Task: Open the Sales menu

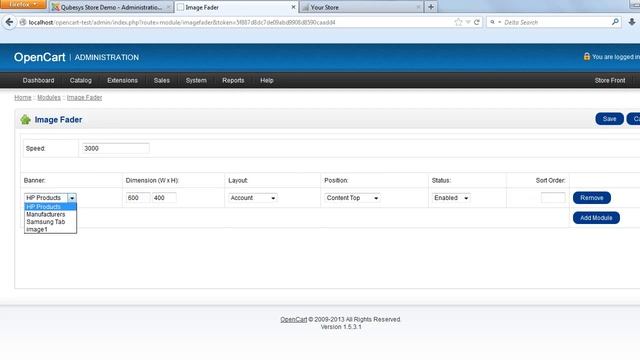Action: click(x=162, y=80)
